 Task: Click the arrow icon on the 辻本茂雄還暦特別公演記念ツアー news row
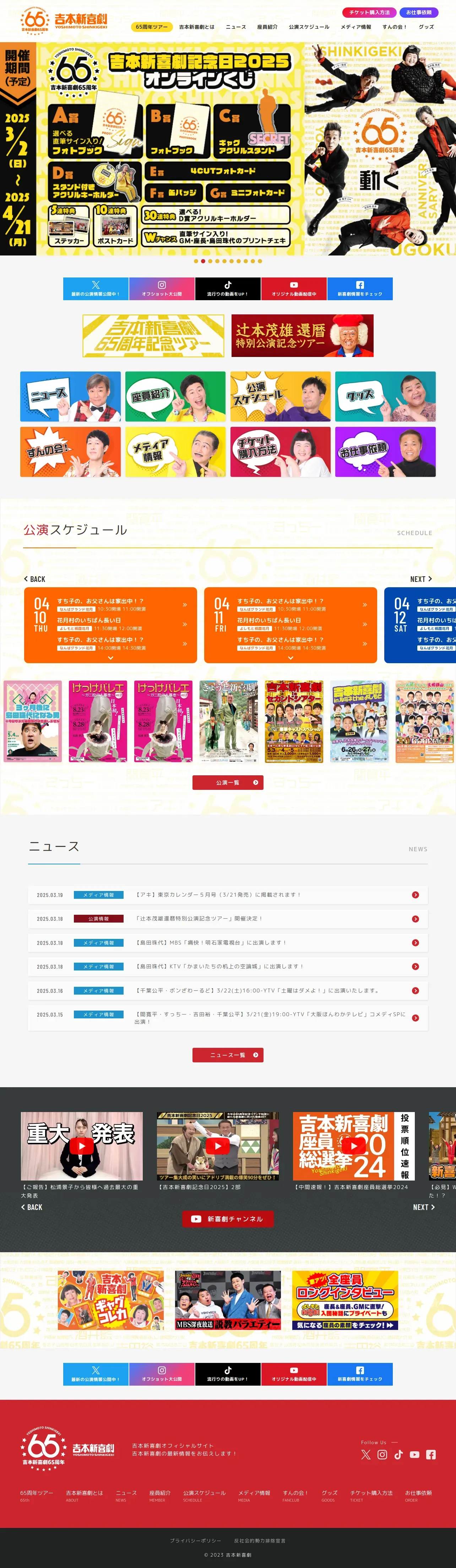tap(415, 919)
